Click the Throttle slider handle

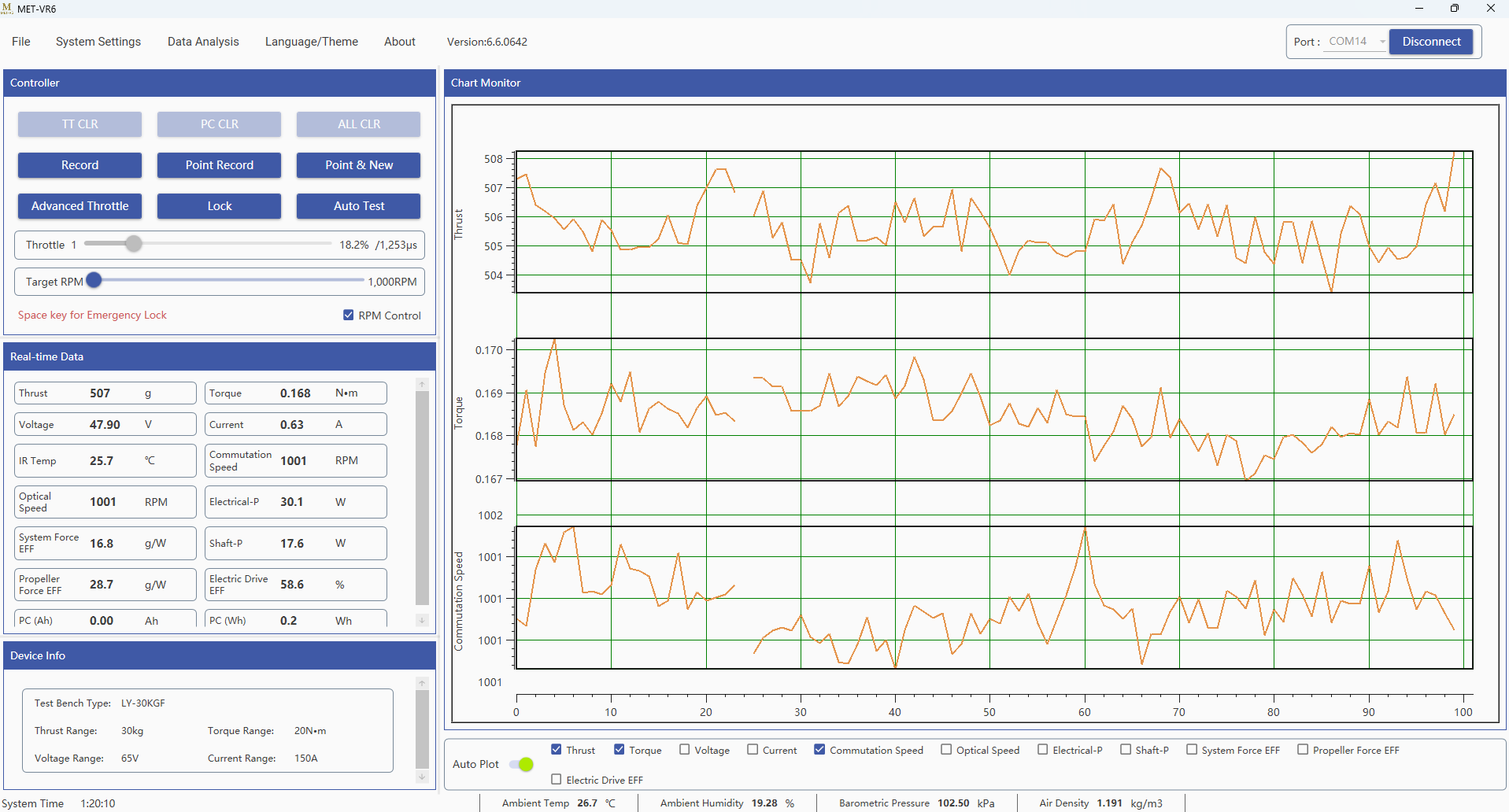134,244
